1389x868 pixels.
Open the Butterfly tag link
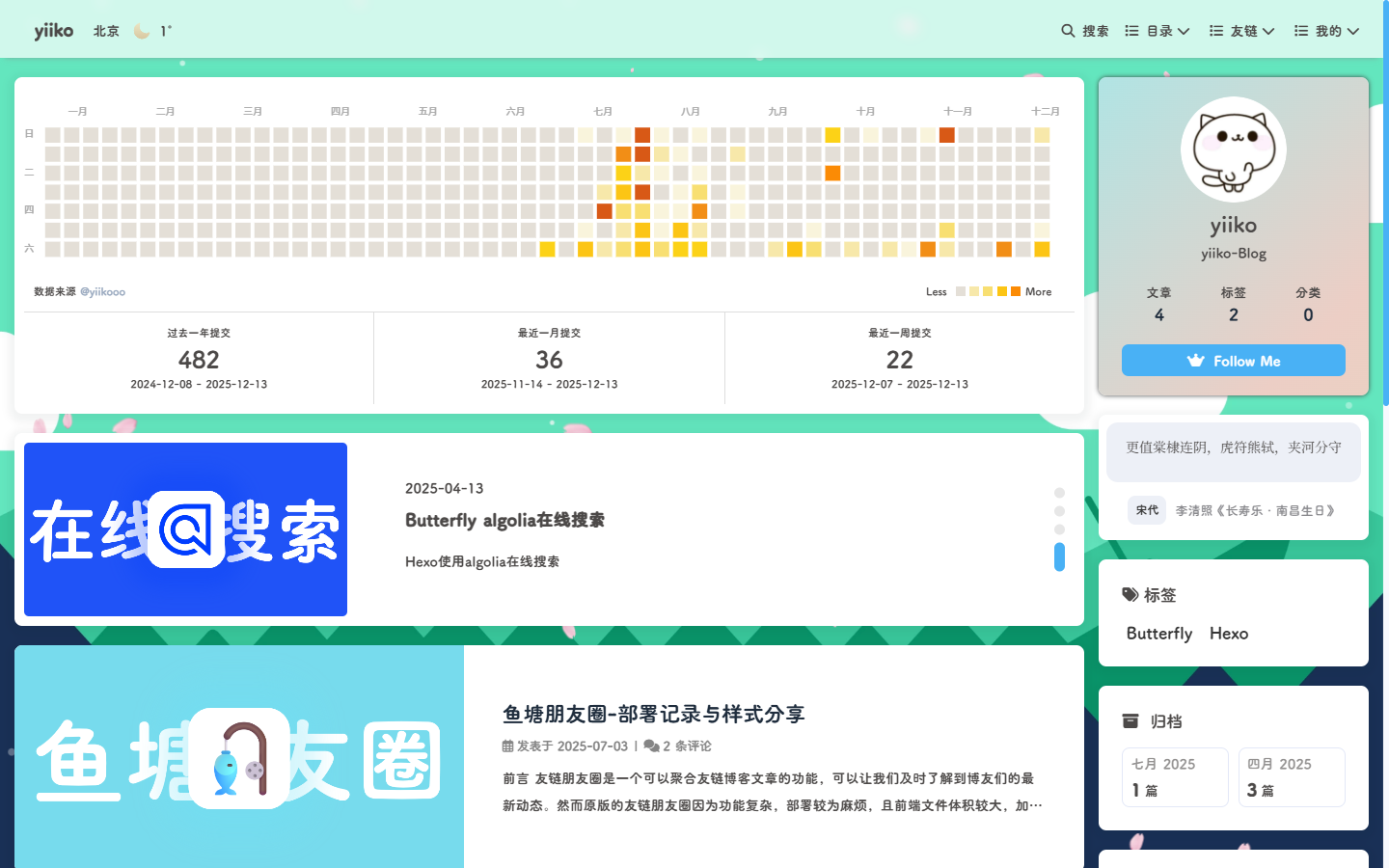point(1159,634)
